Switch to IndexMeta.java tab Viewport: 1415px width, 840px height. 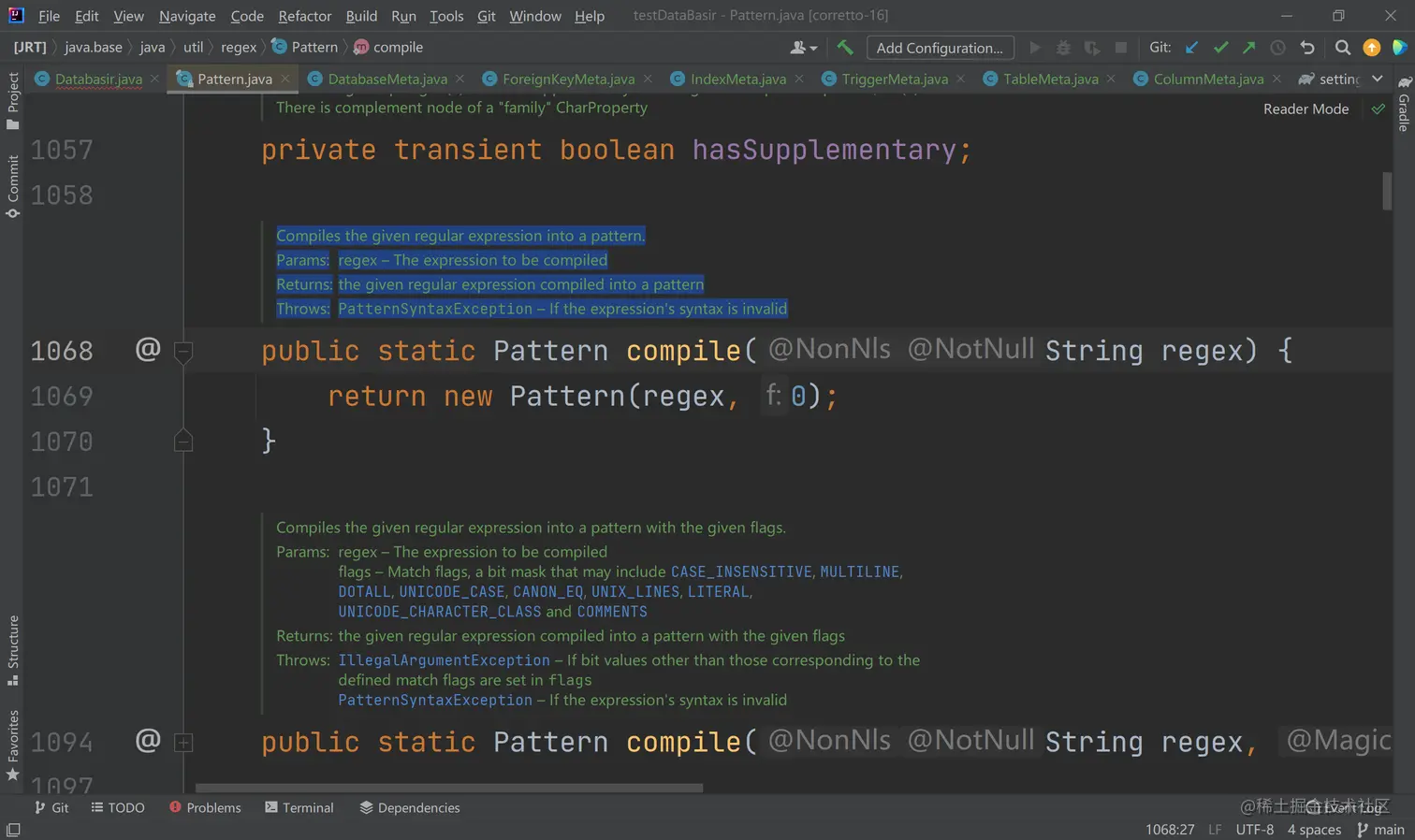click(x=737, y=79)
